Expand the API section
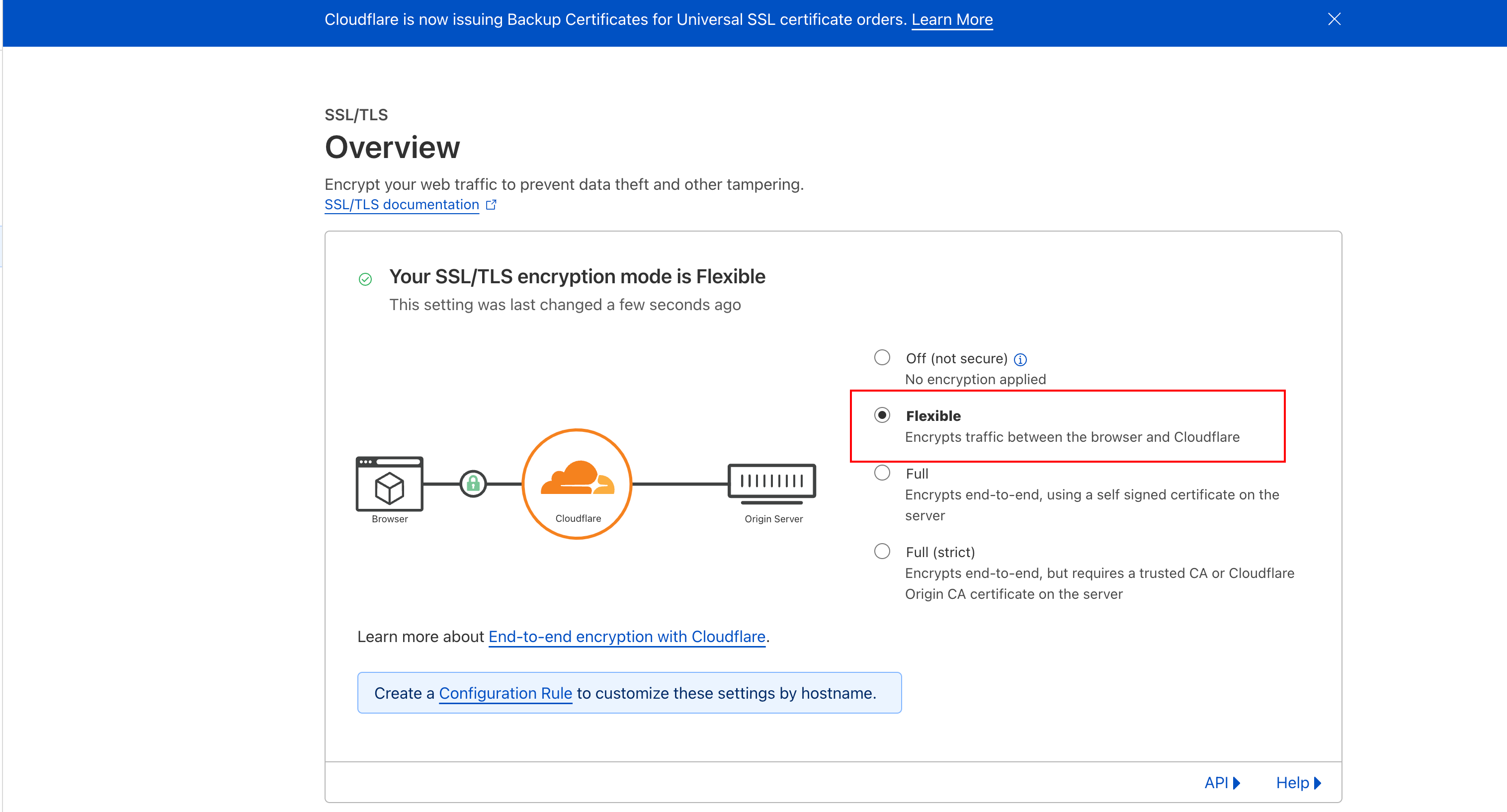This screenshot has height=812, width=1507. point(1222,782)
